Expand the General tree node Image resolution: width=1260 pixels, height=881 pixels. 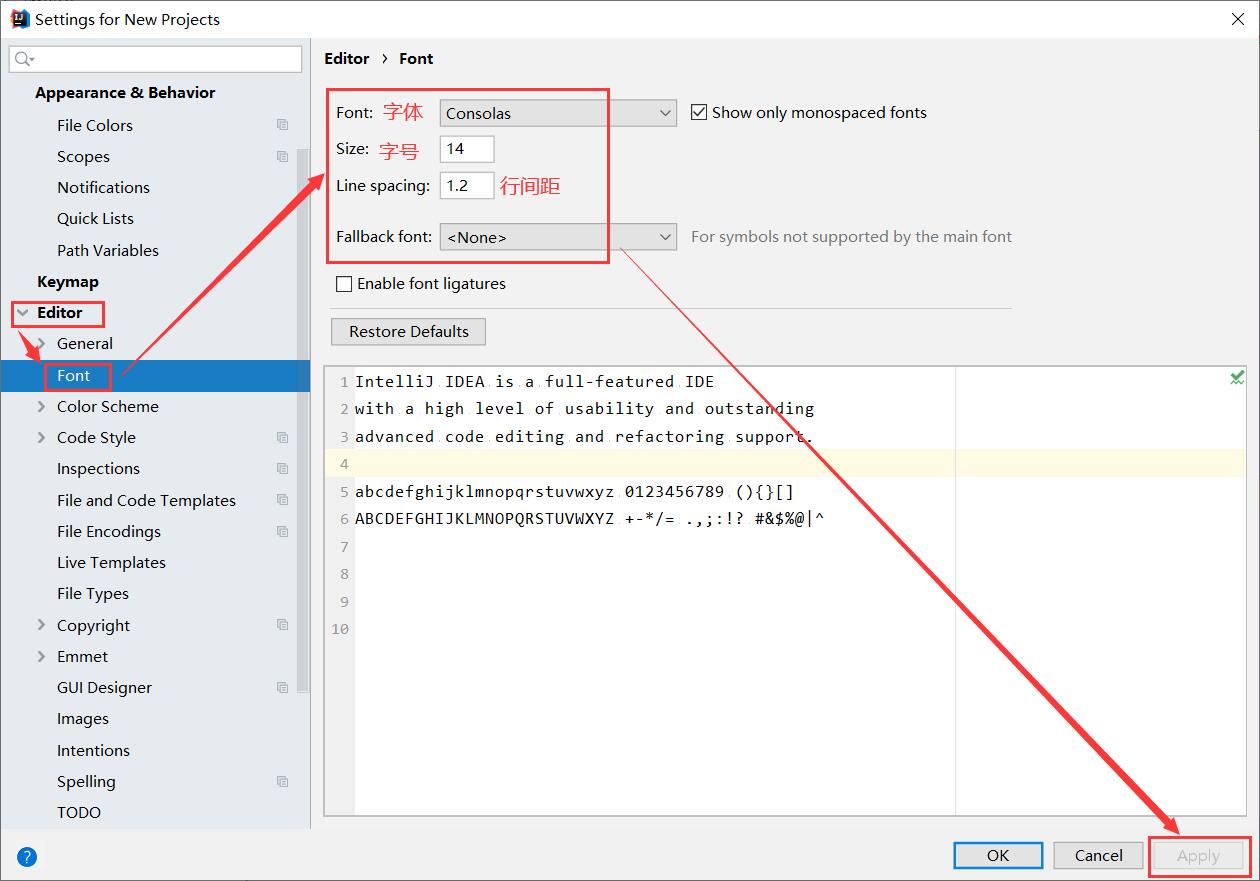(41, 344)
